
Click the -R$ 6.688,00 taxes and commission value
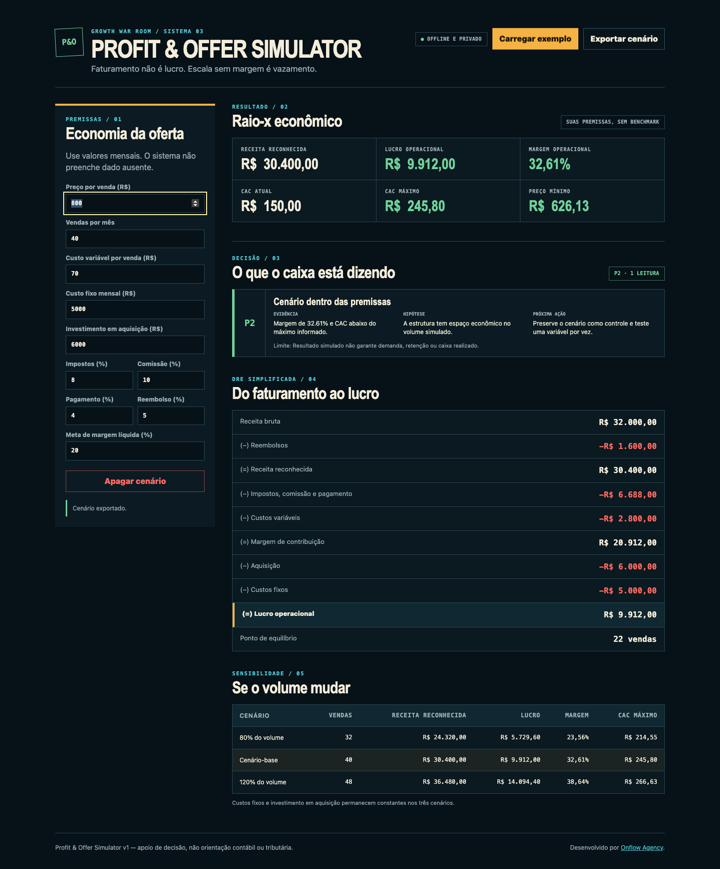[x=627, y=494]
